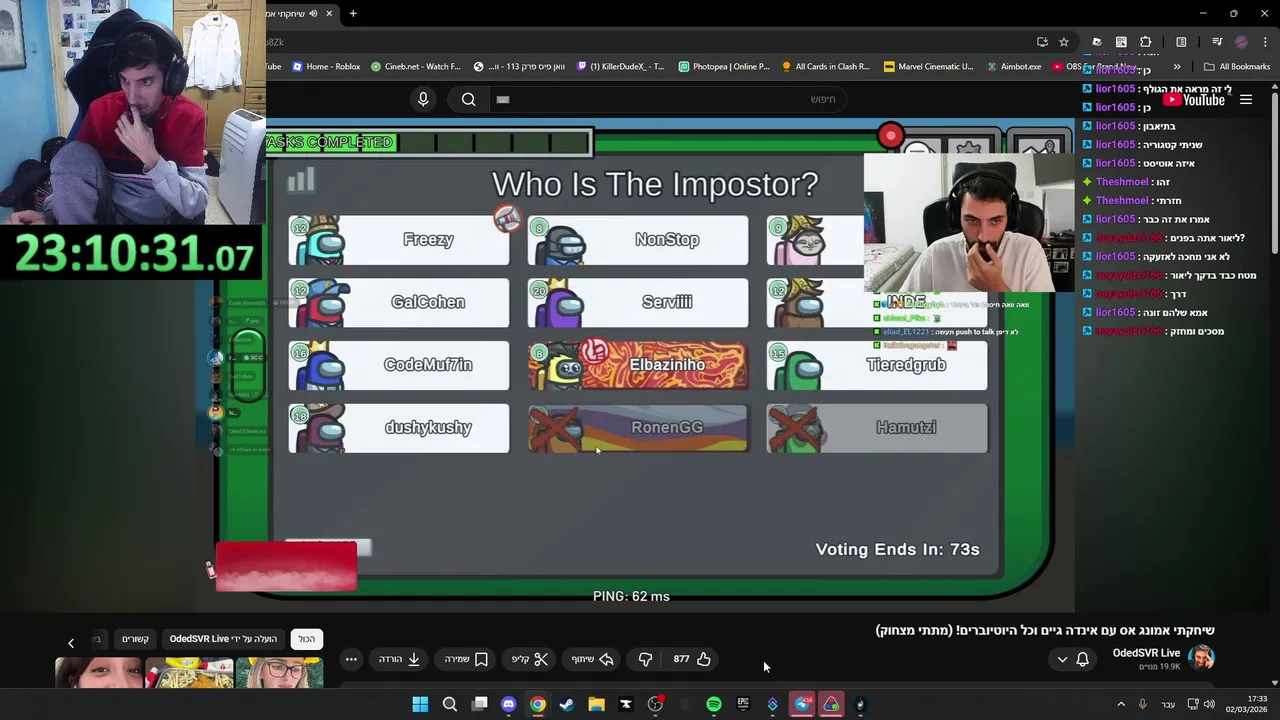
Task: Open a new browser tab with plus
Action: click(353, 13)
